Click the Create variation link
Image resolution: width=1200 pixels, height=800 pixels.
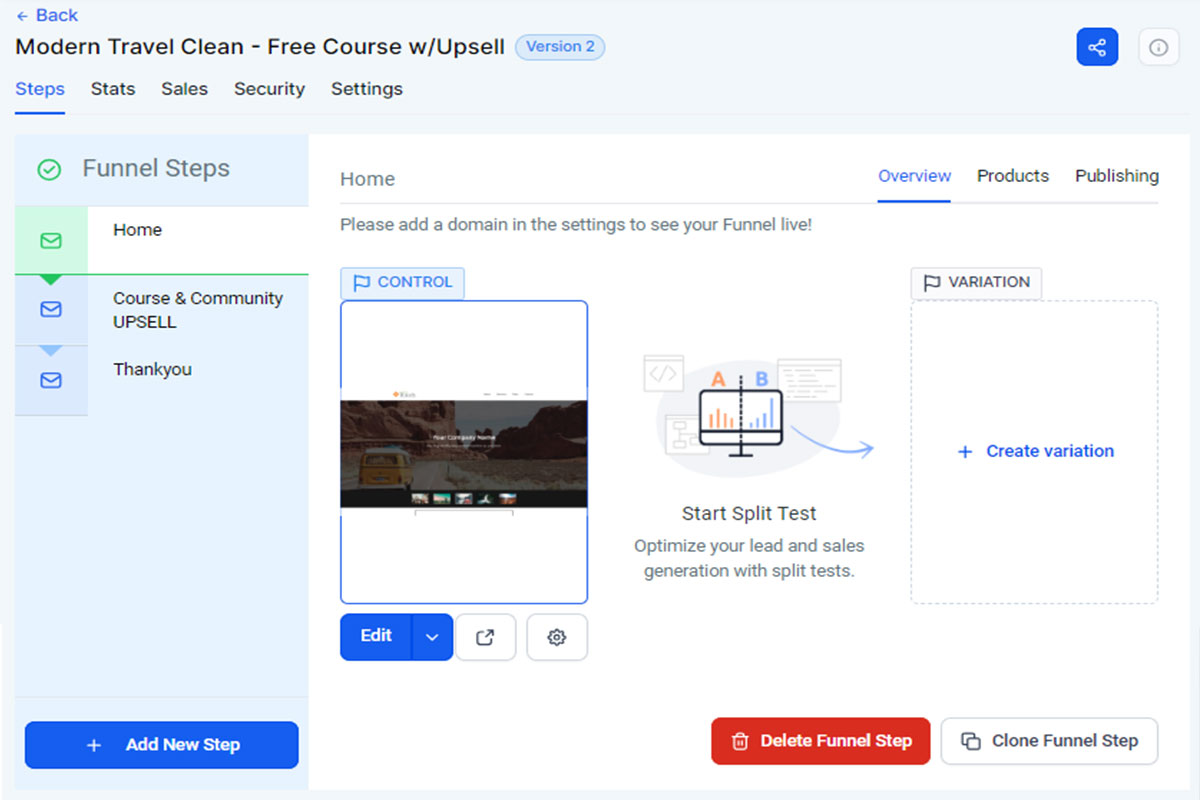coord(1035,451)
